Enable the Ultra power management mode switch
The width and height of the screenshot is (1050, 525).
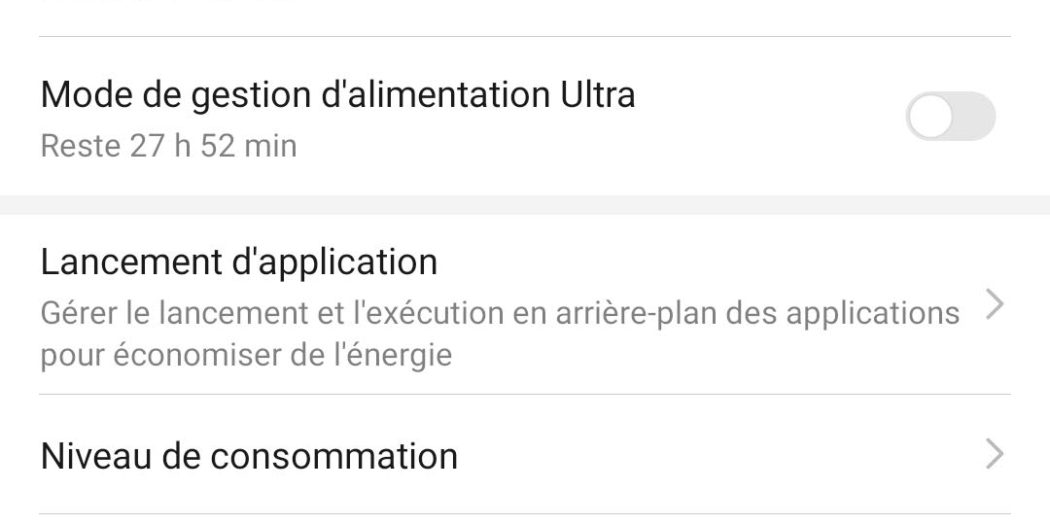(950, 117)
